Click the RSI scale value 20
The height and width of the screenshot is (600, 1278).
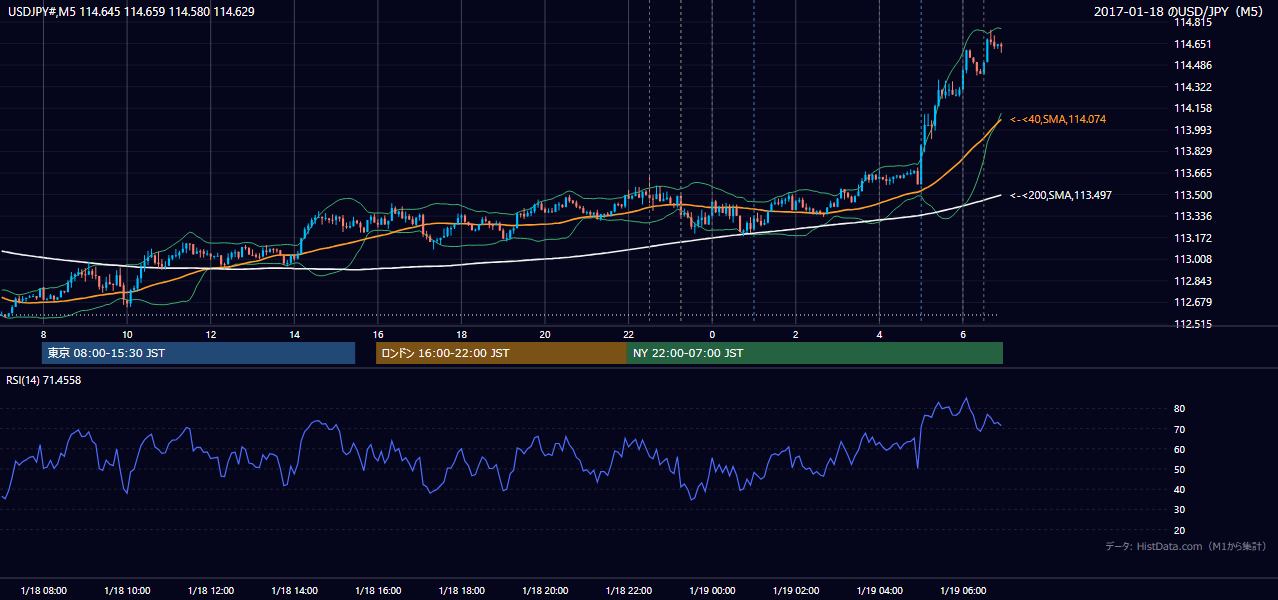point(1180,530)
